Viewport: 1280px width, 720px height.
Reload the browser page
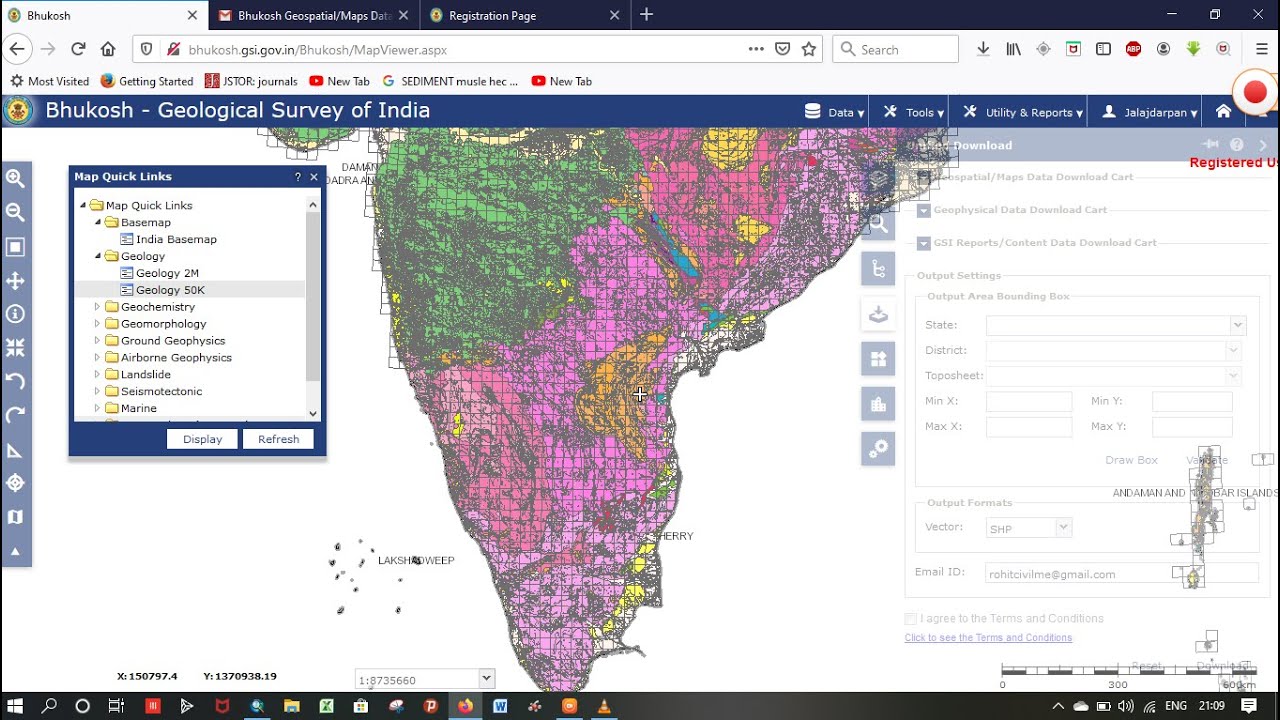click(x=78, y=49)
